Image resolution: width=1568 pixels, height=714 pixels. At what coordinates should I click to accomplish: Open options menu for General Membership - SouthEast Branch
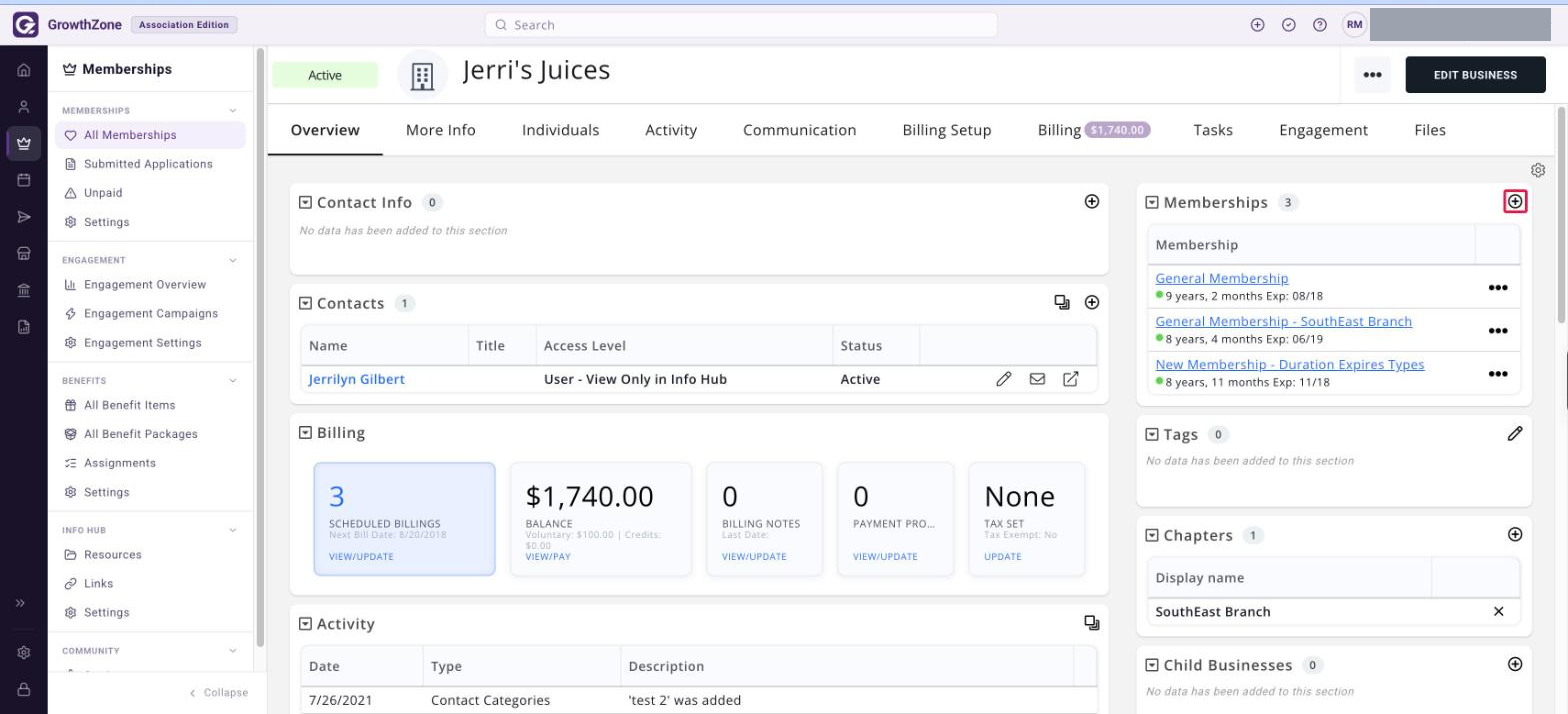click(x=1498, y=331)
